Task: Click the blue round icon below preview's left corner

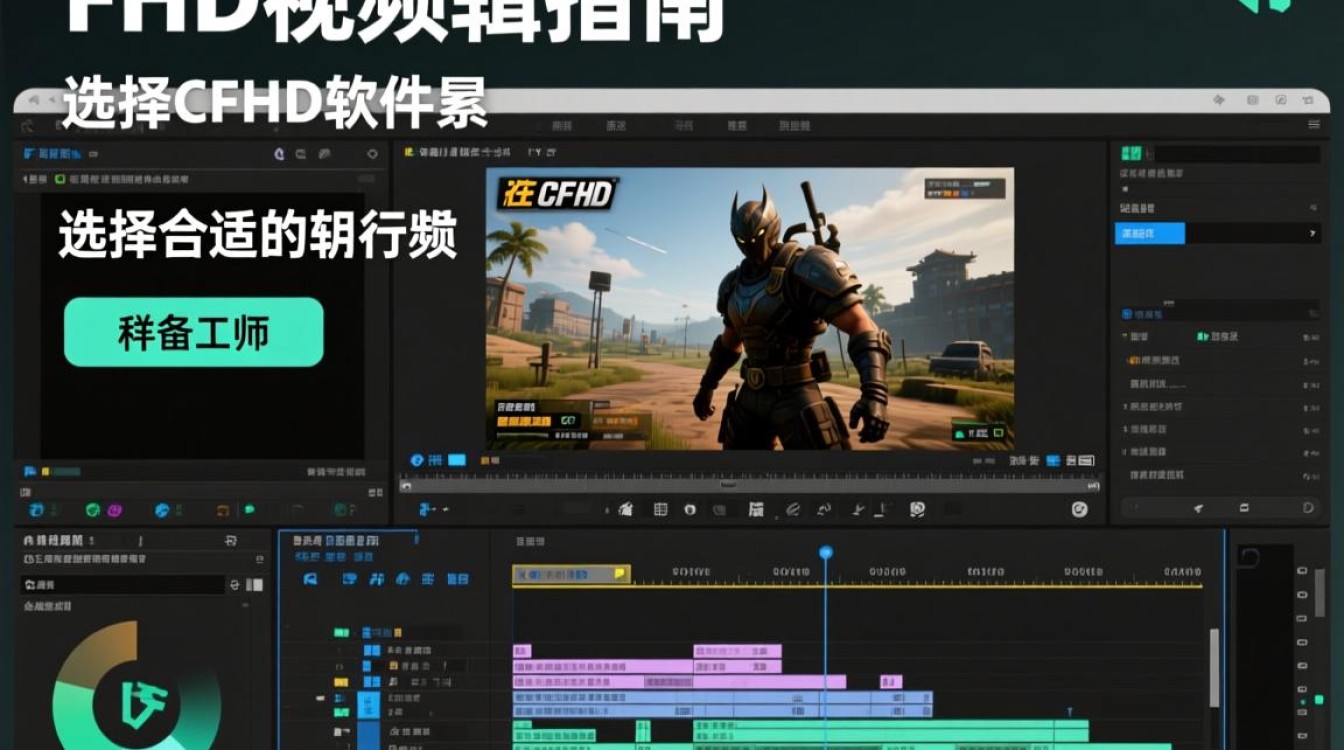Action: pyautogui.click(x=418, y=460)
